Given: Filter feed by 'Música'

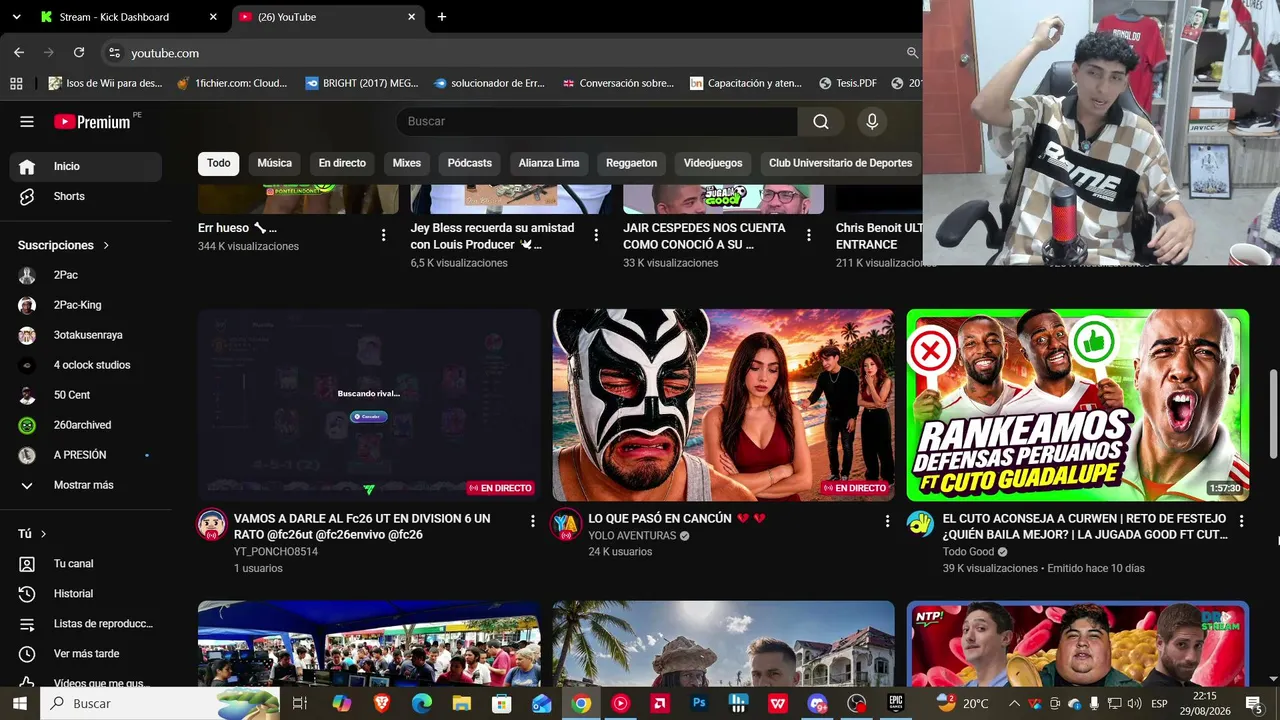Looking at the screenshot, I should (275, 163).
